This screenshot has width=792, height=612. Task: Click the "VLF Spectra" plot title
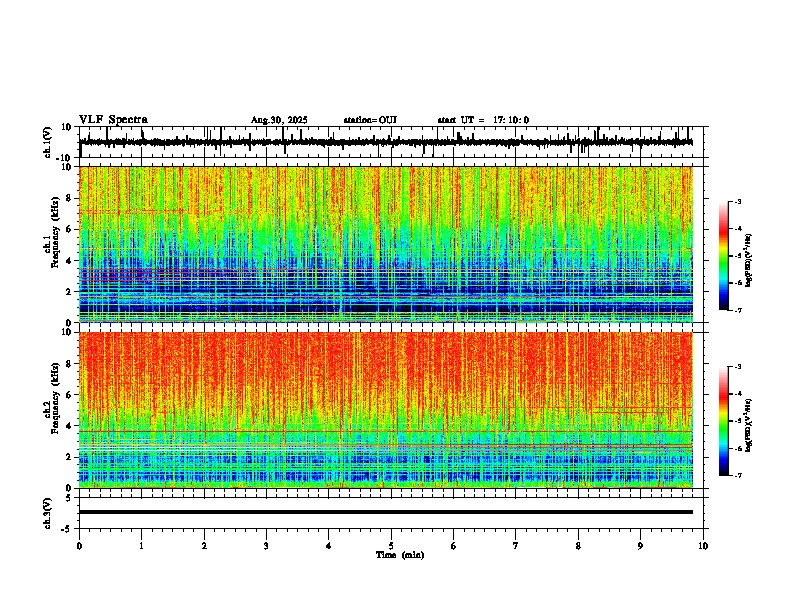113,120
